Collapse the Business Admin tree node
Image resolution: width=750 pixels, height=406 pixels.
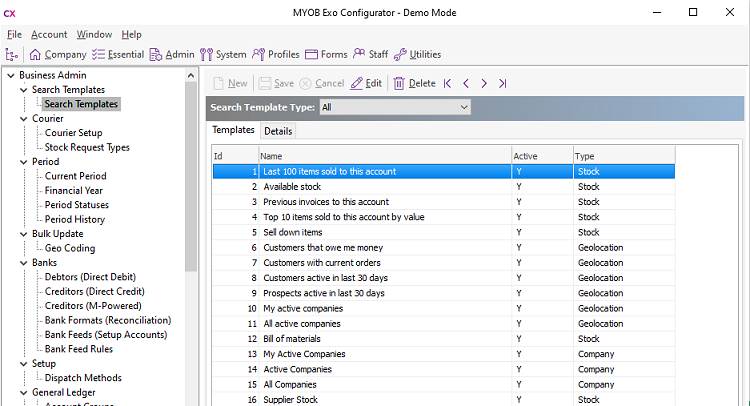[x=11, y=76]
